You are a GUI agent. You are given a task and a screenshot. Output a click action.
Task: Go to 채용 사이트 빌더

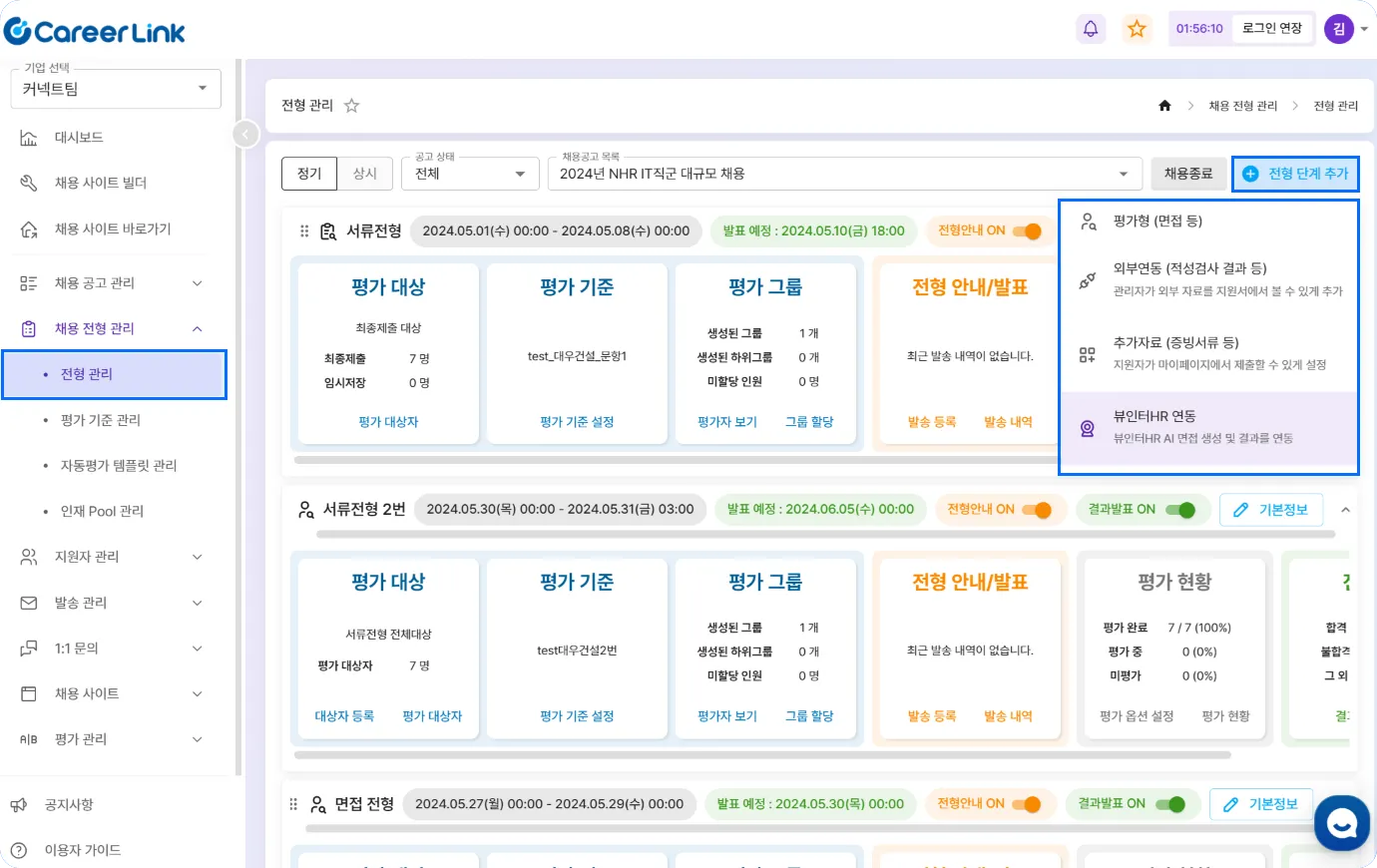click(x=100, y=184)
